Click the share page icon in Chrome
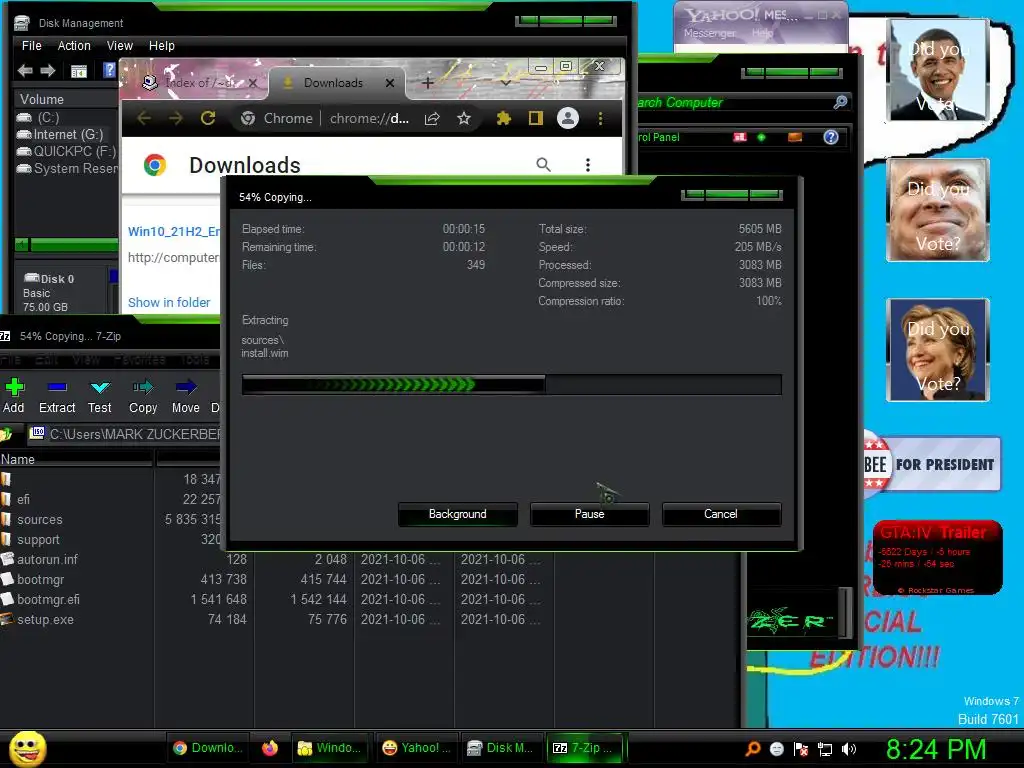 click(x=432, y=118)
